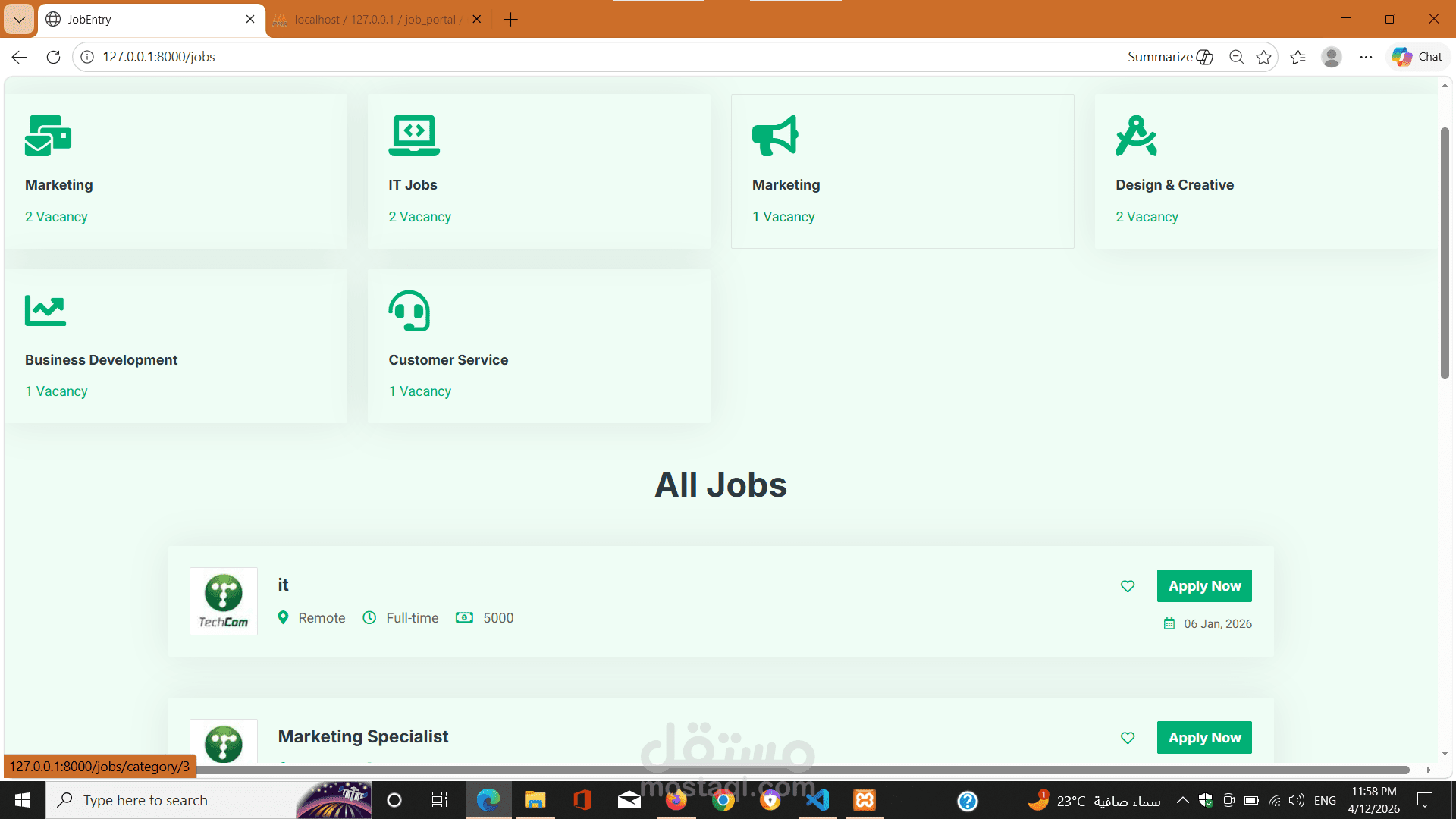Expand the system tray hidden icons chevron
The width and height of the screenshot is (1456, 819).
pyautogui.click(x=1182, y=800)
